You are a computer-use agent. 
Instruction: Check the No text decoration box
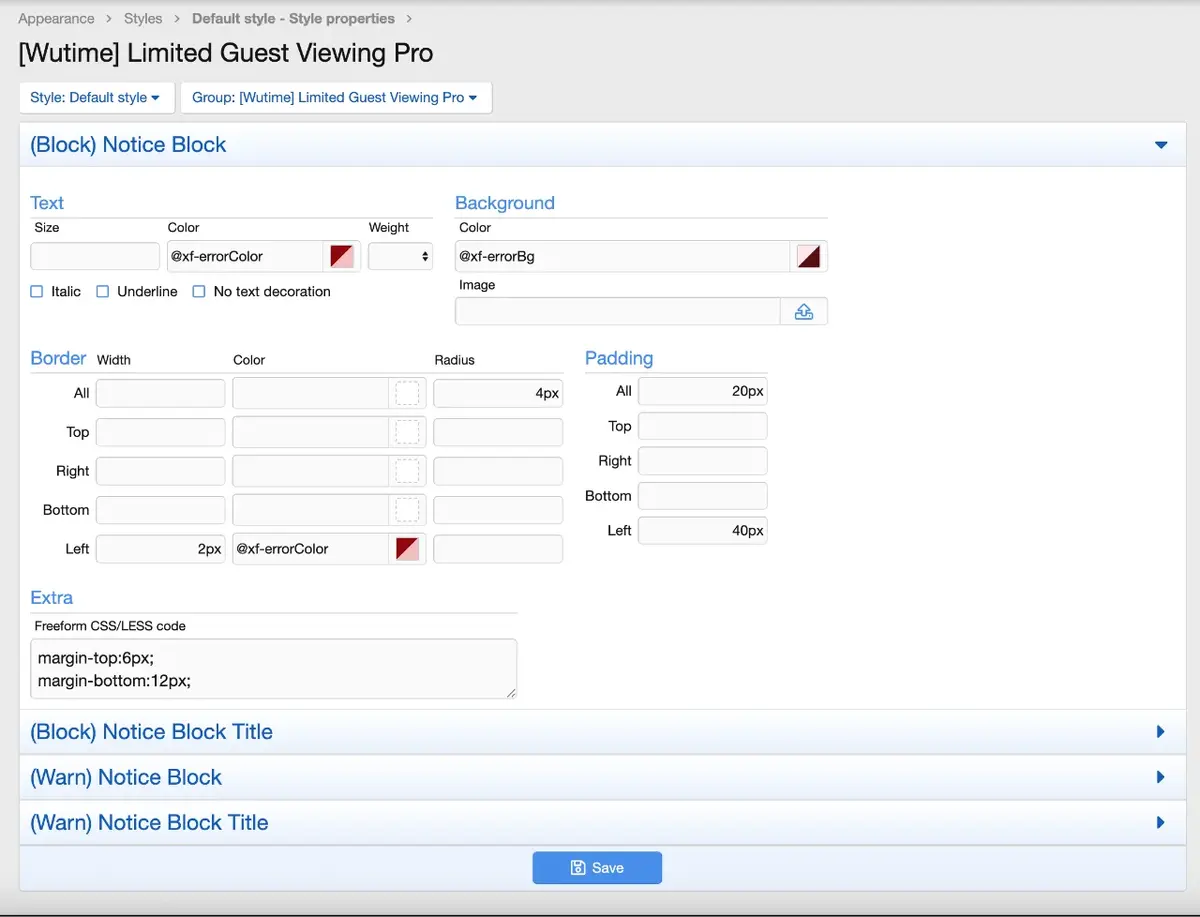[199, 292]
